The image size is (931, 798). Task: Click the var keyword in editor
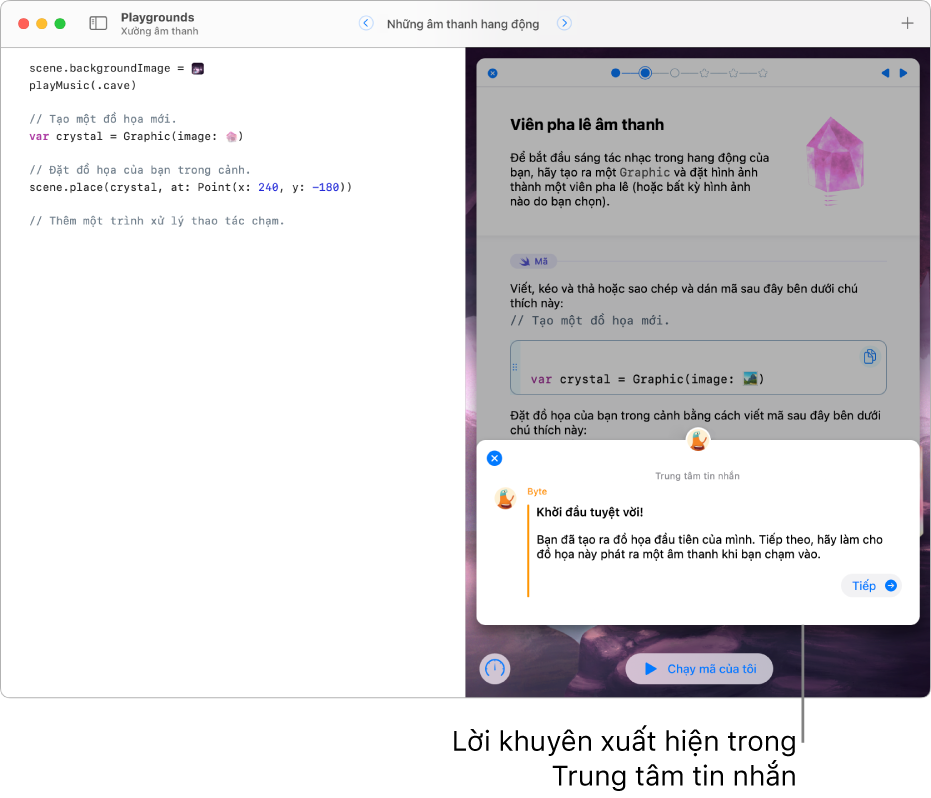click(x=39, y=137)
